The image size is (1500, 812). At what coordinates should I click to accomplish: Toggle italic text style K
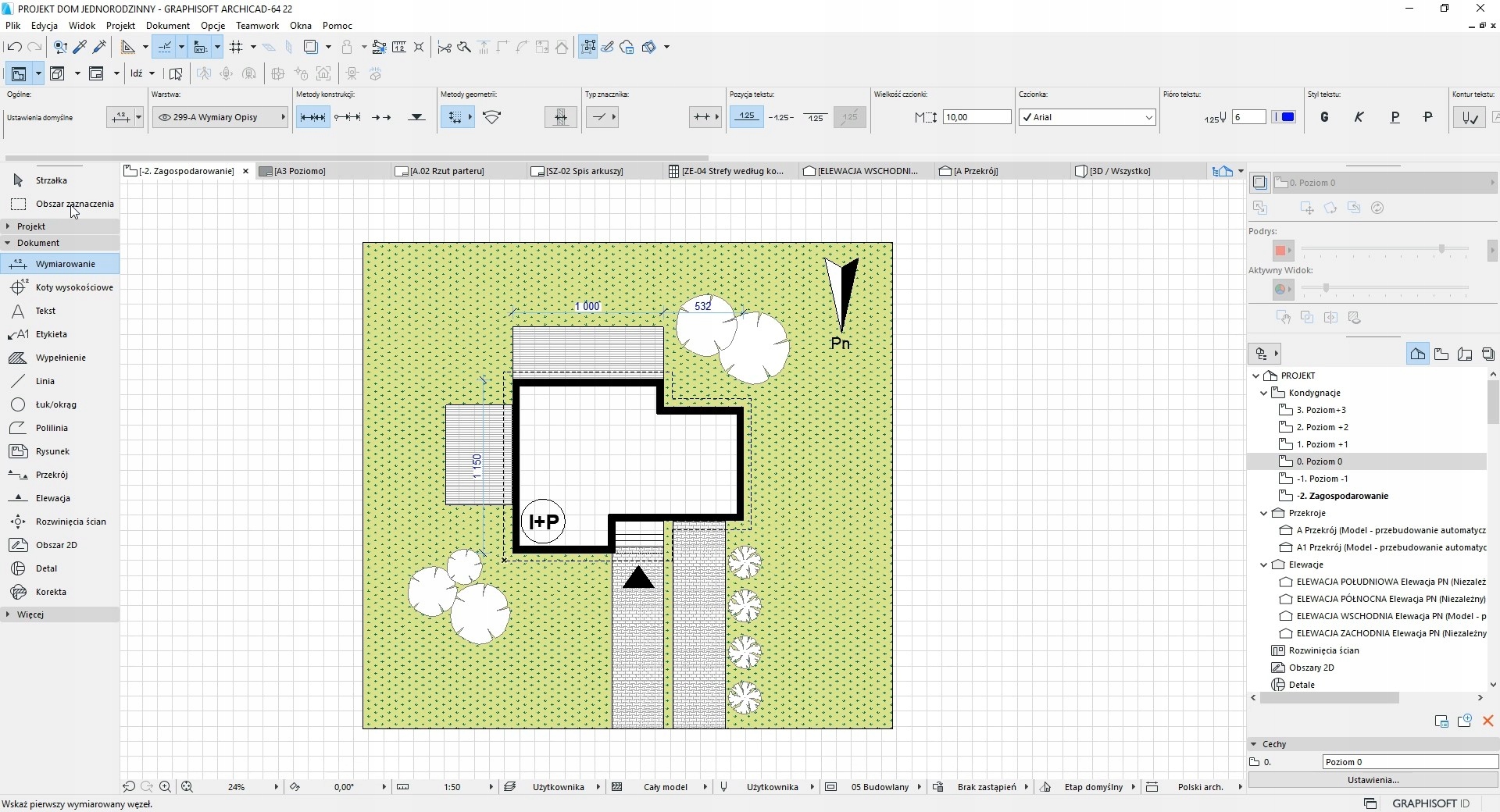pos(1359,117)
